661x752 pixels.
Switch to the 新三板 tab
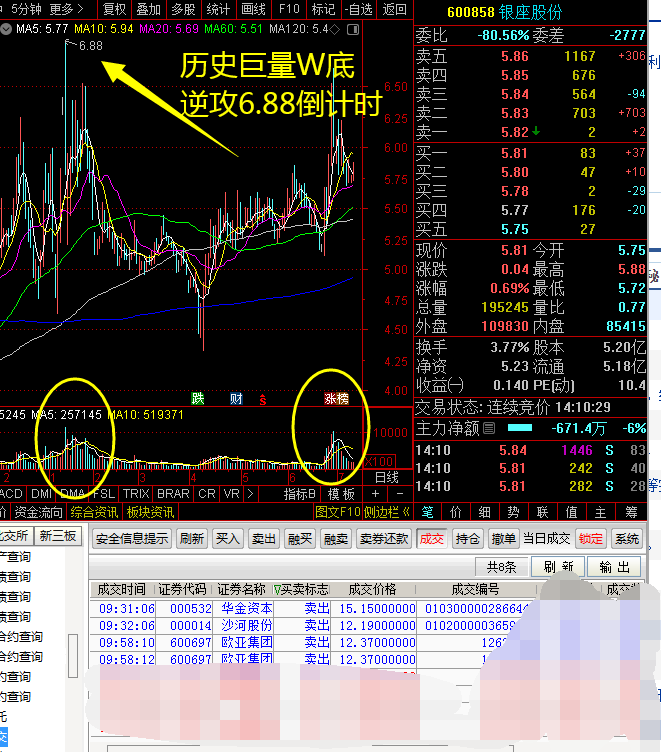[58, 536]
